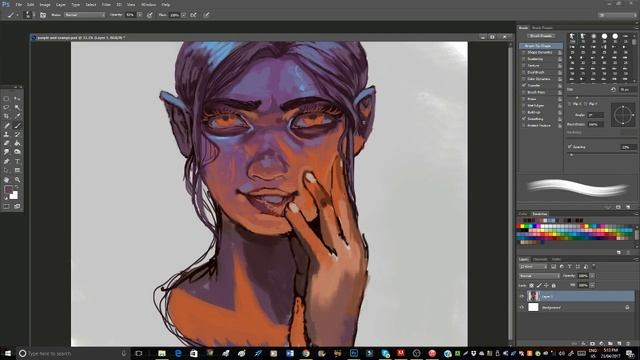Image resolution: width=640 pixels, height=360 pixels.
Task: Open the layer Opacity dropdown arrow
Action: [x=592, y=276]
